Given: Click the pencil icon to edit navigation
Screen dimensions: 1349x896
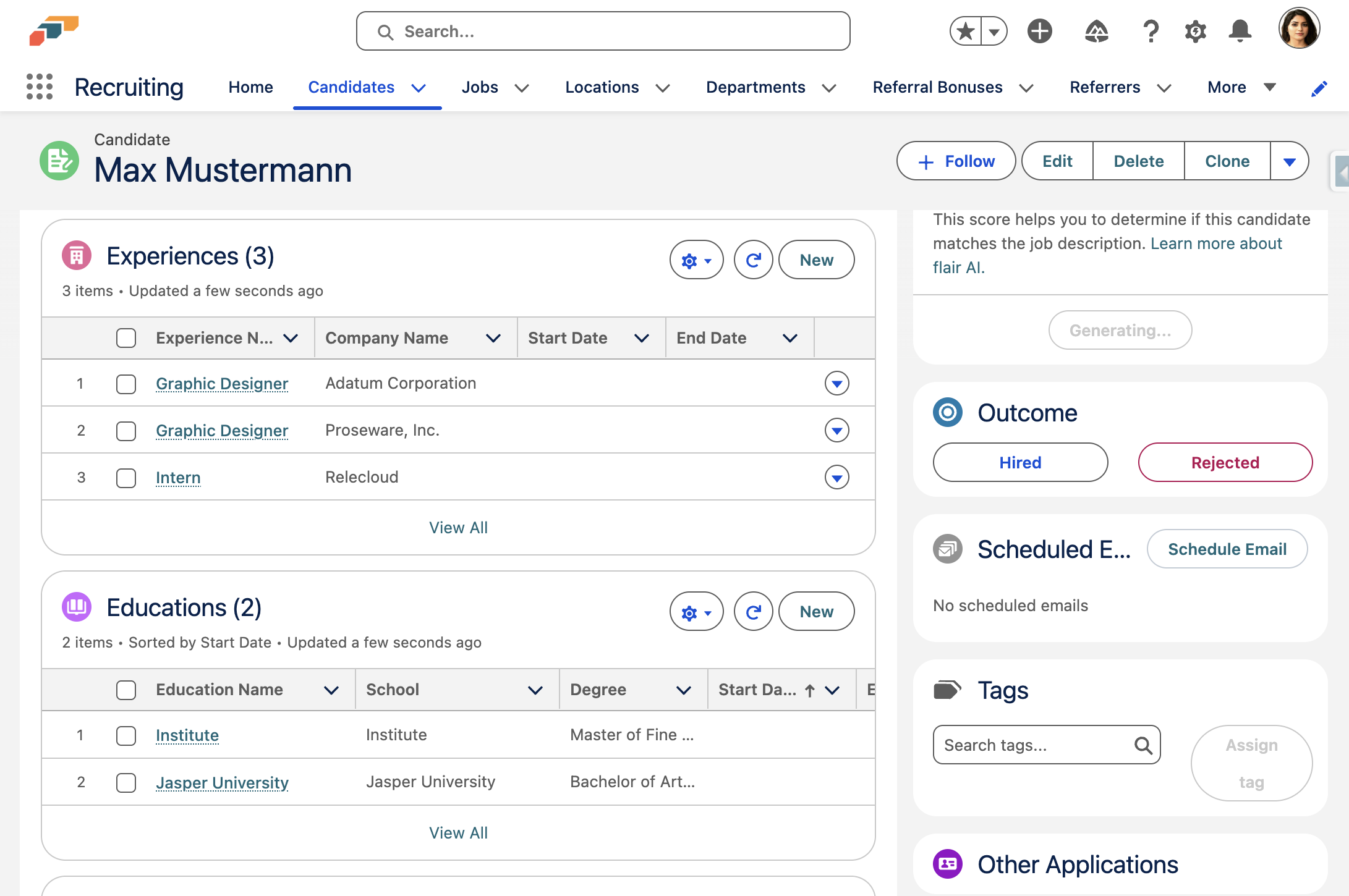Looking at the screenshot, I should (x=1319, y=88).
